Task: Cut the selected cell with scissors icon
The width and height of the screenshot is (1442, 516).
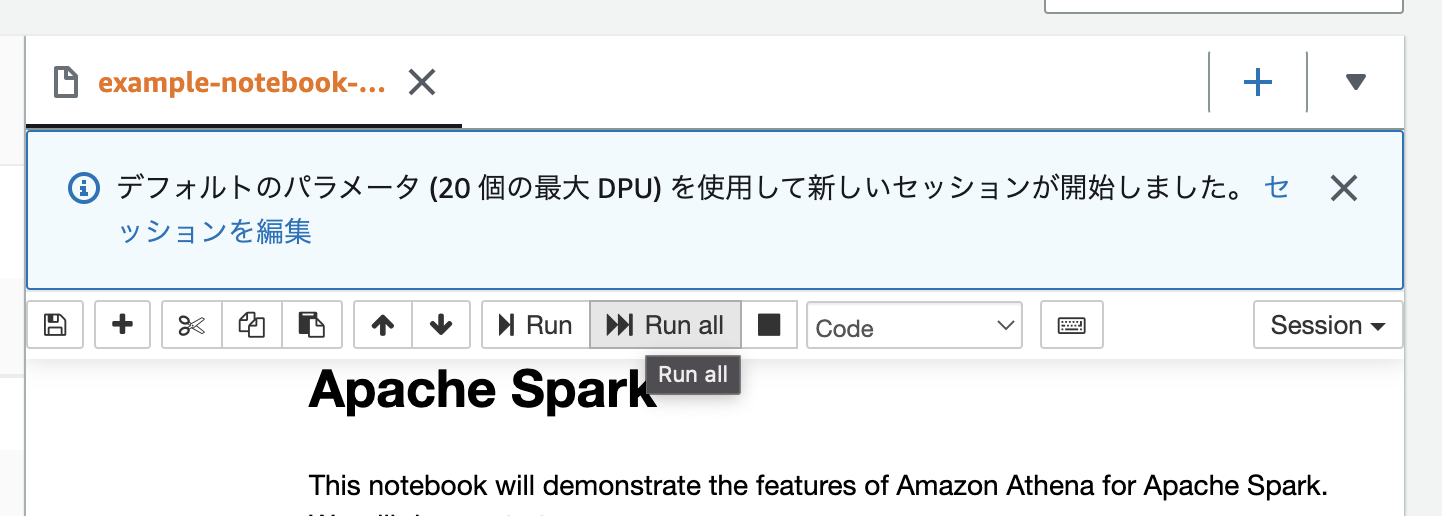Action: 191,325
